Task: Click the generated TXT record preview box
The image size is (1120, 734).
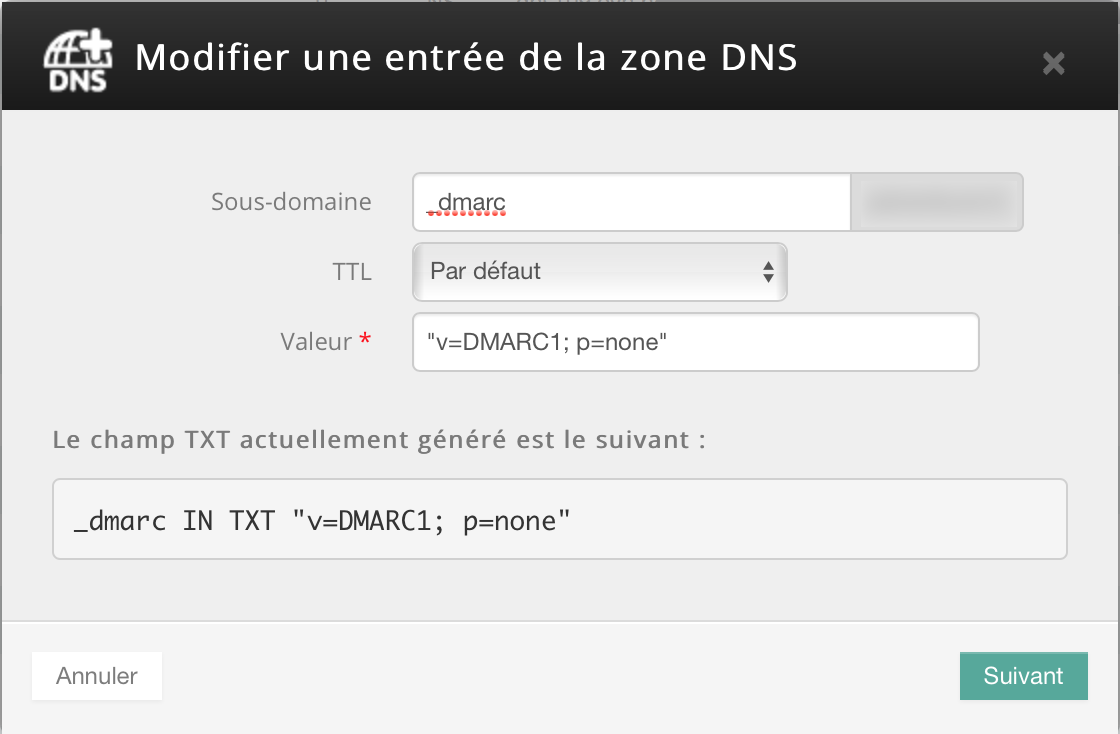Action: [x=560, y=519]
